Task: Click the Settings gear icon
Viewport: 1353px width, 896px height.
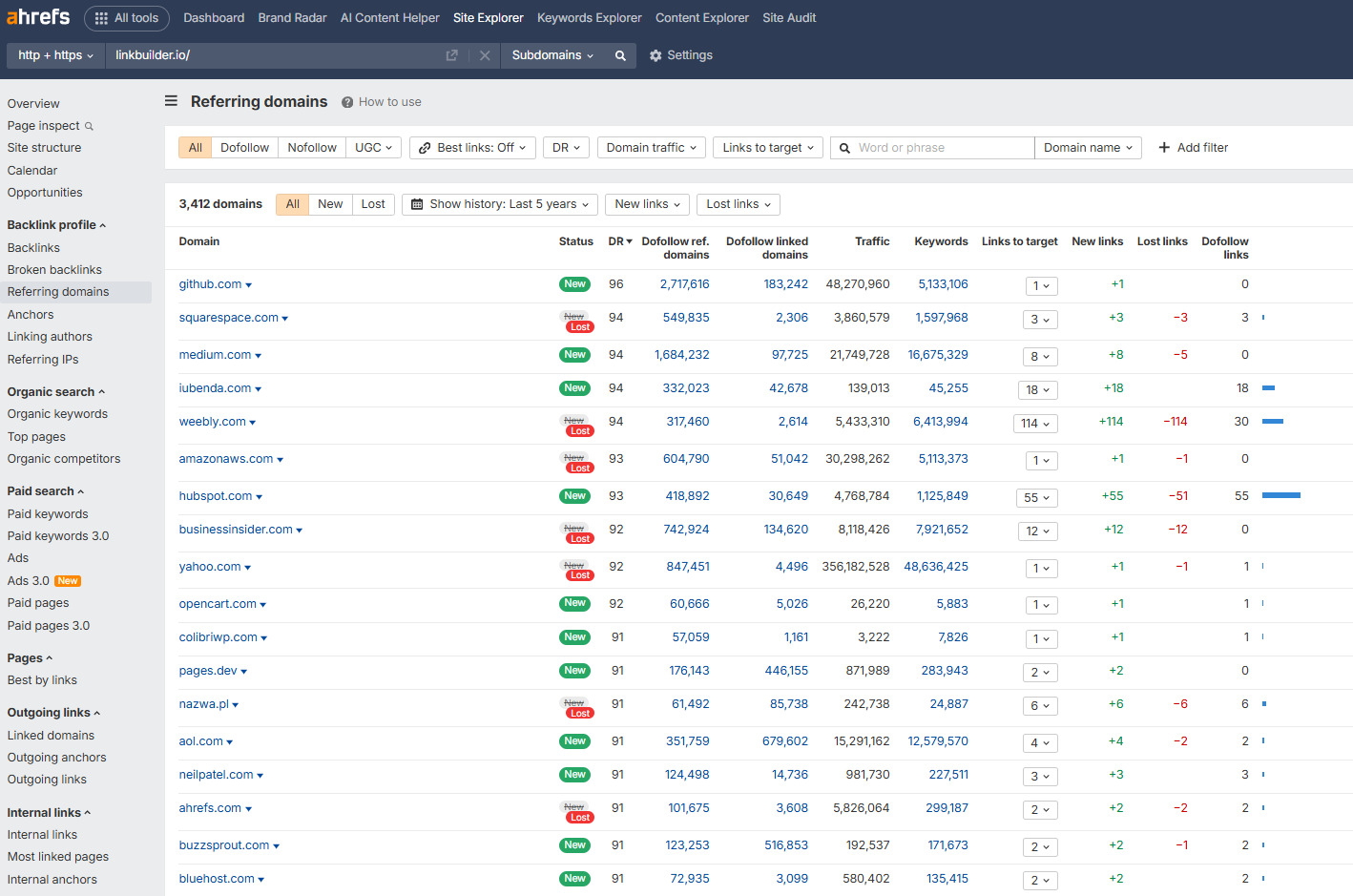Action: (656, 55)
